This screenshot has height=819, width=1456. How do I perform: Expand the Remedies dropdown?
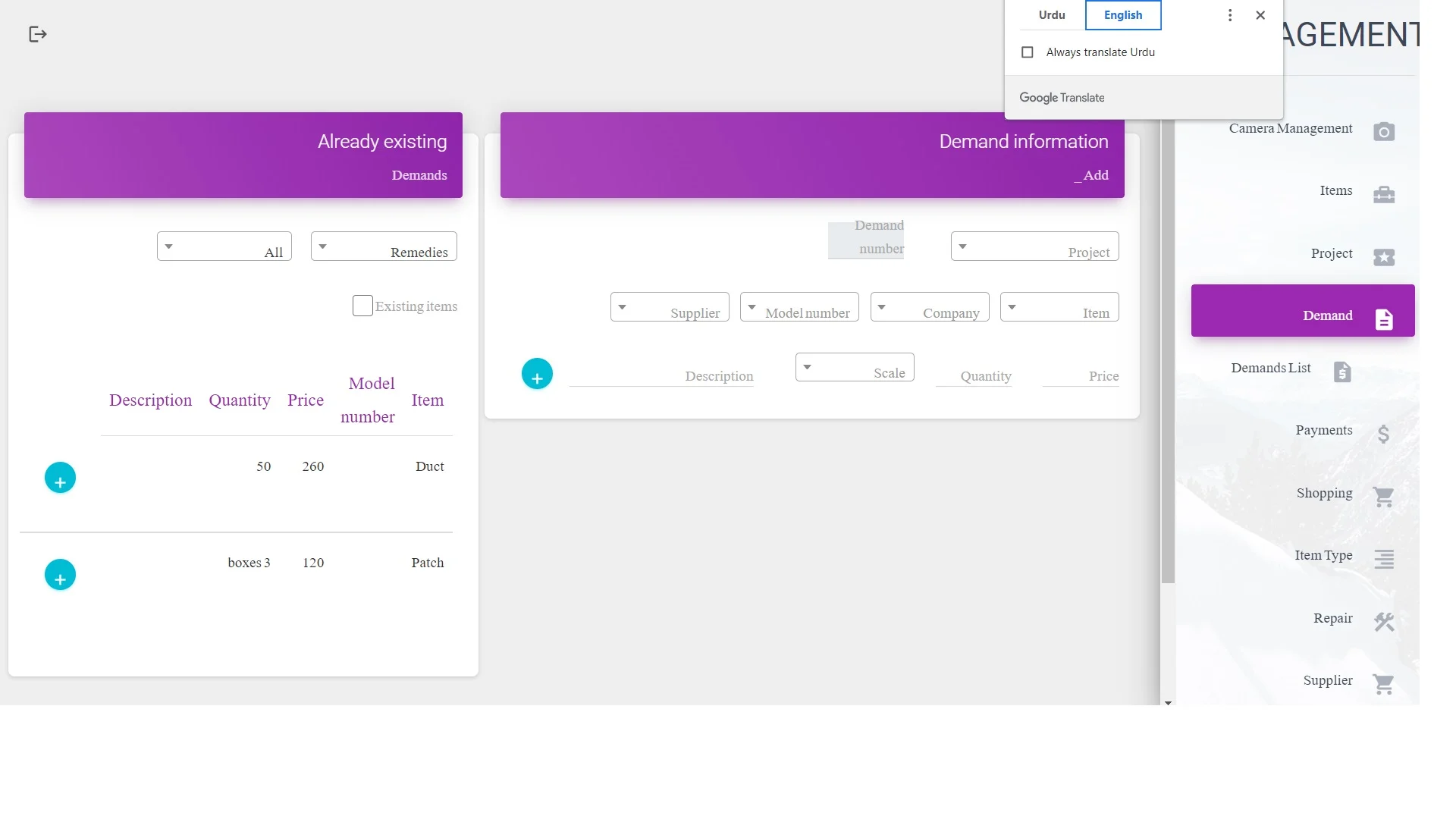383,246
